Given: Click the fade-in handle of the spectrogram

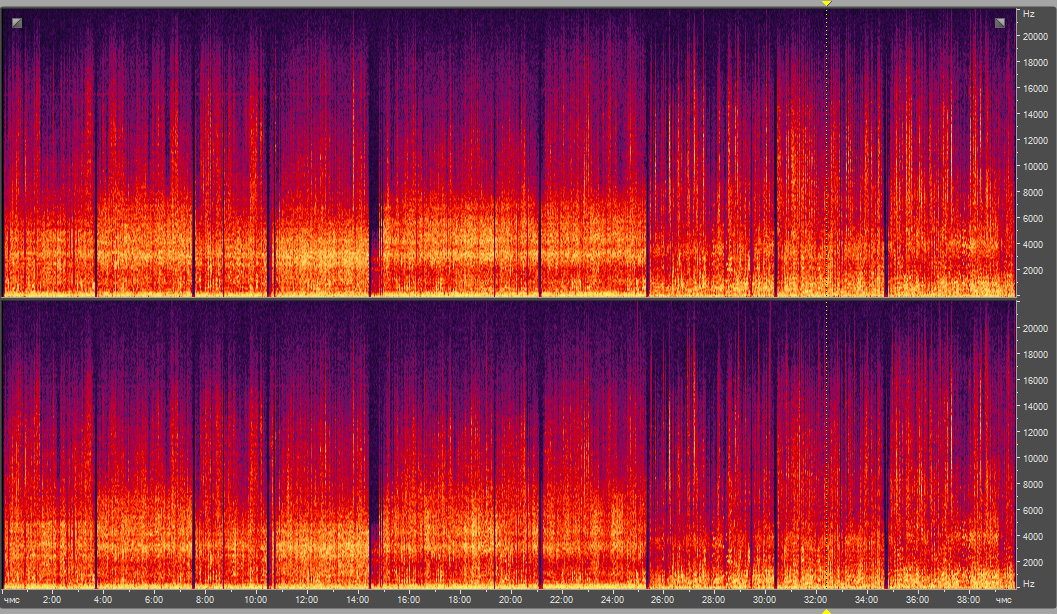Looking at the screenshot, I should coord(17,23).
